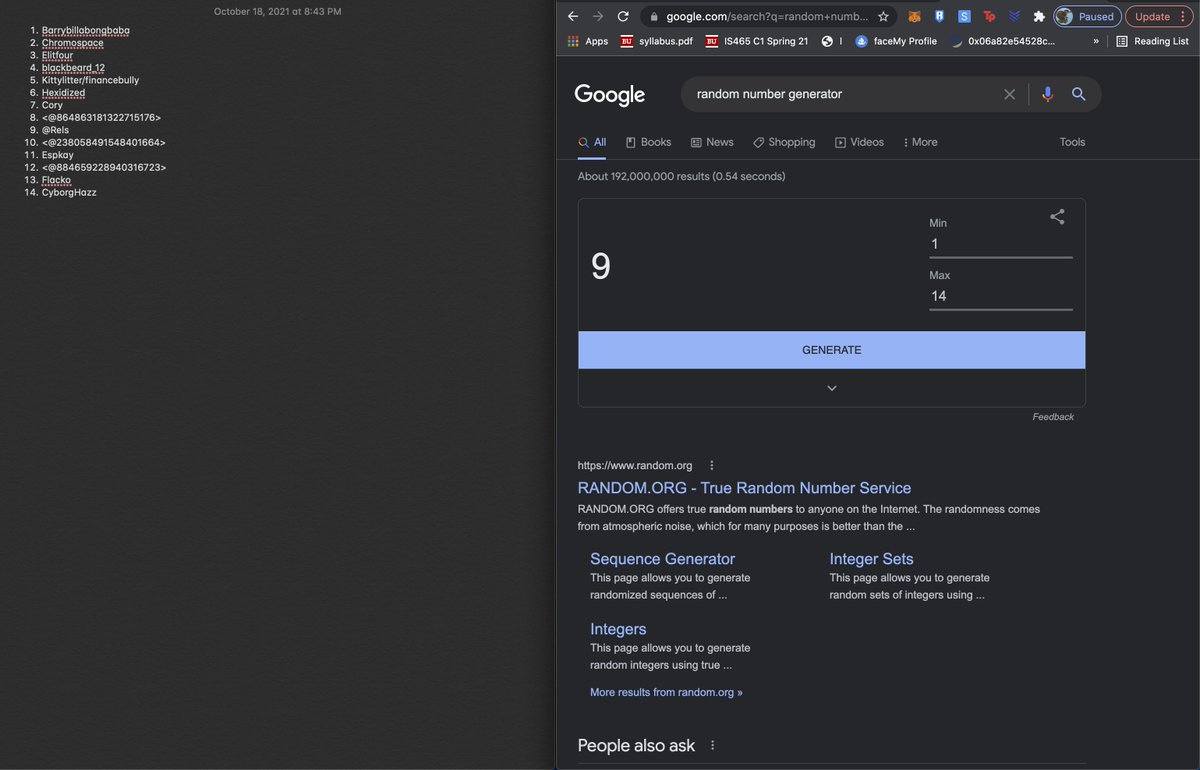1200x770 pixels.
Task: Go back in the Chrome browser
Action: (x=573, y=16)
